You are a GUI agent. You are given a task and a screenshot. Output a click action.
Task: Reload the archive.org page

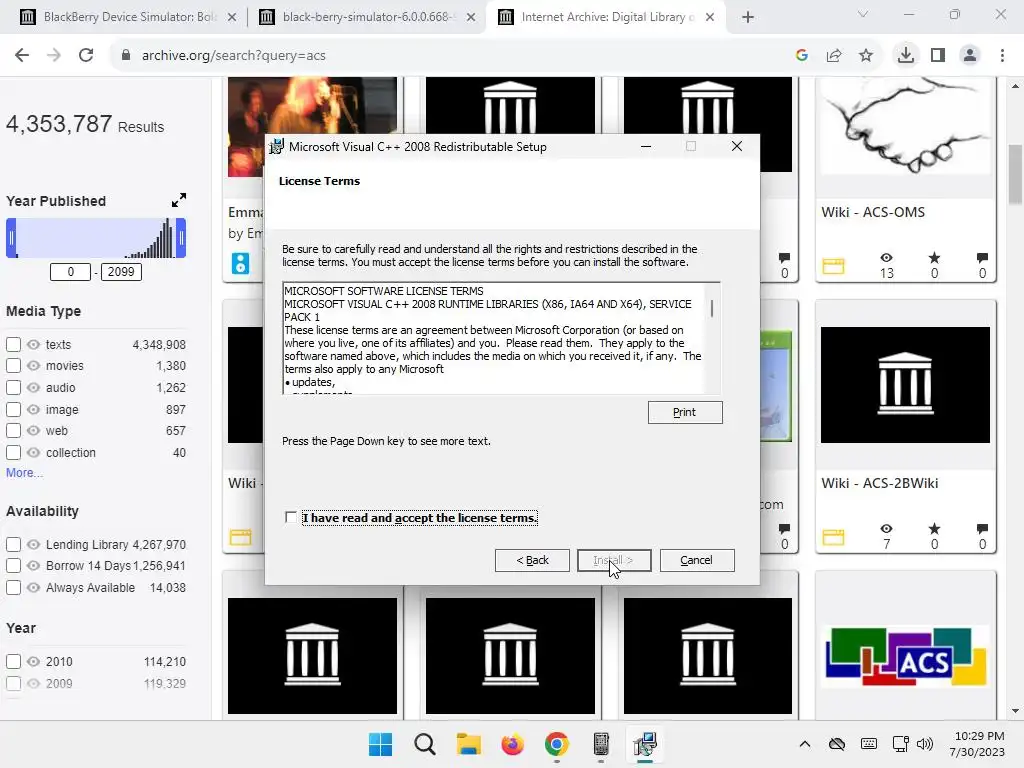86,56
